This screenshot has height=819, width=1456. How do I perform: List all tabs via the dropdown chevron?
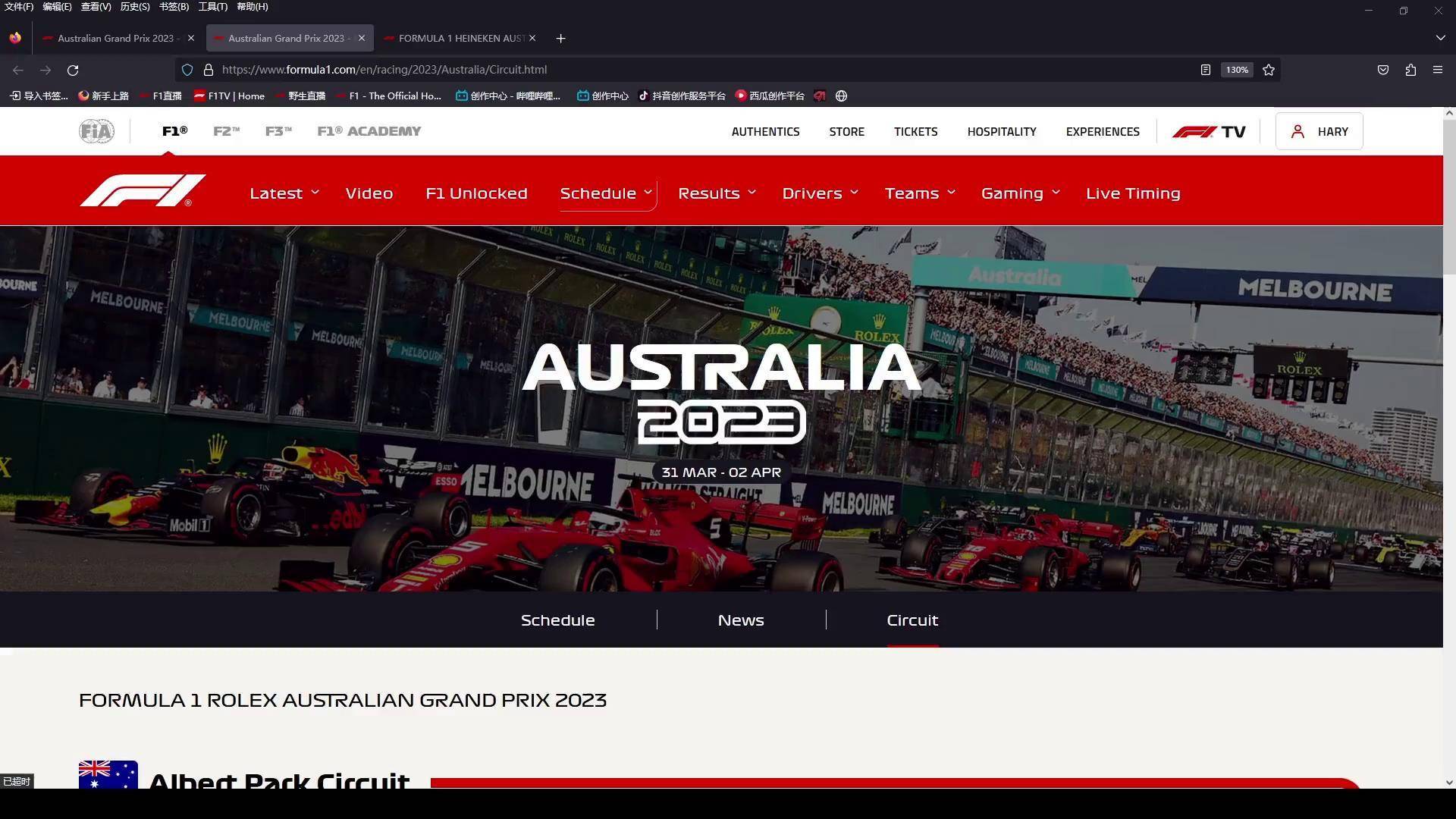(x=1440, y=38)
